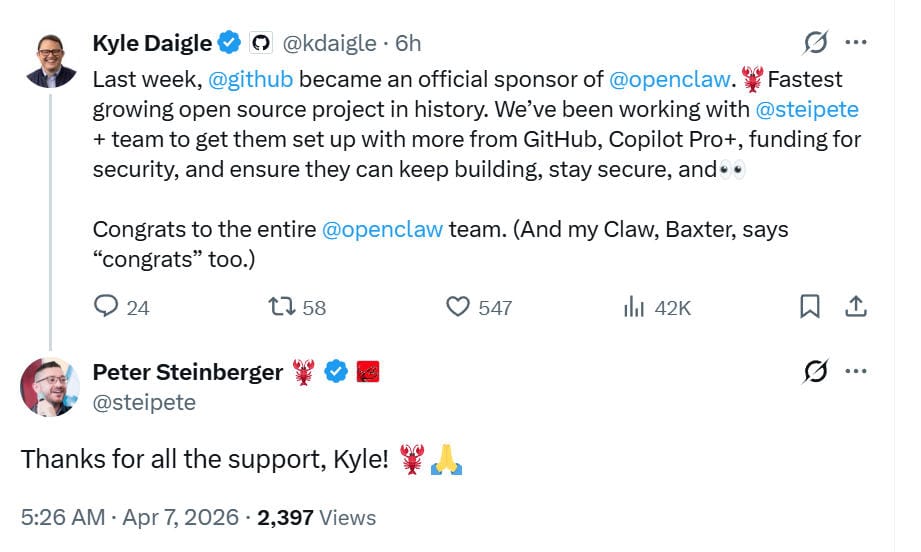Click the Grok icon on Peter's tweet
Image resolution: width=921 pixels, height=552 pixels.
coord(816,371)
